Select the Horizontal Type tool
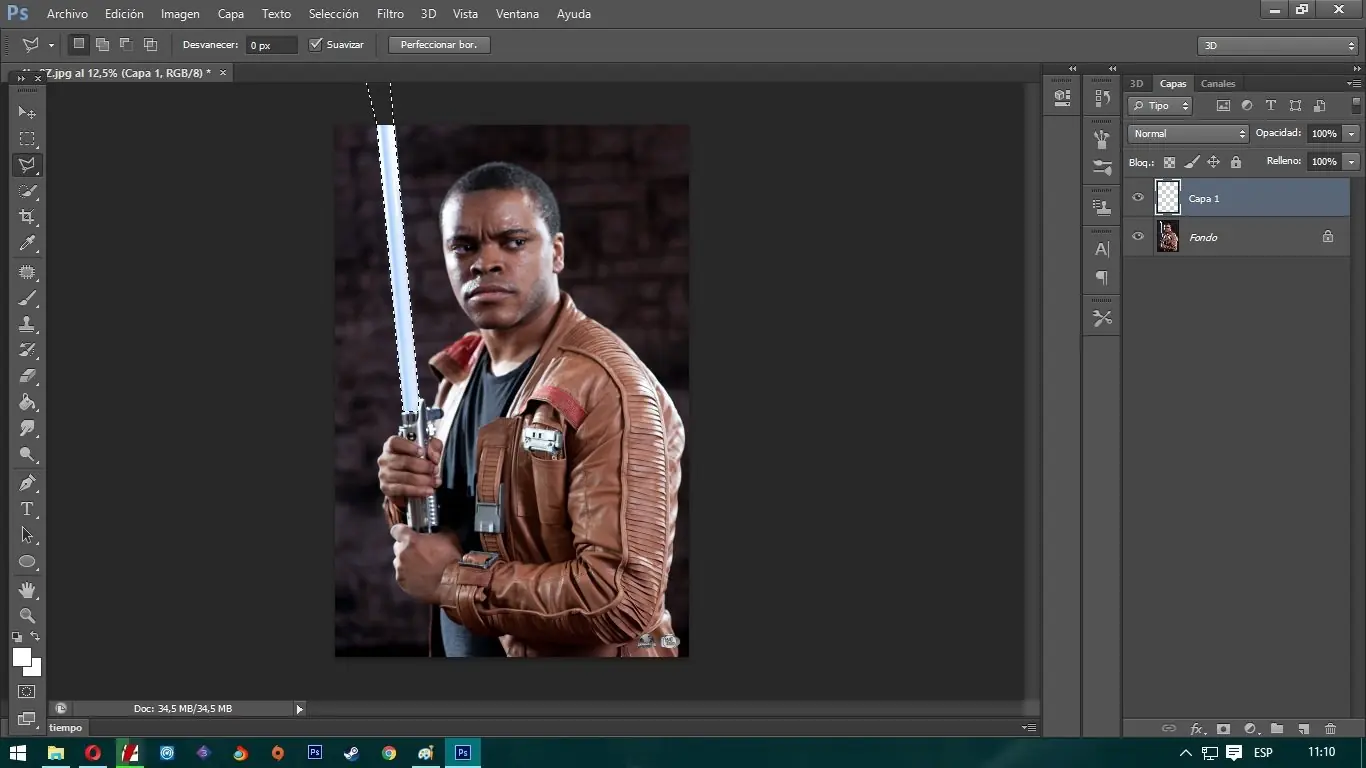The image size is (1366, 768). click(x=27, y=509)
